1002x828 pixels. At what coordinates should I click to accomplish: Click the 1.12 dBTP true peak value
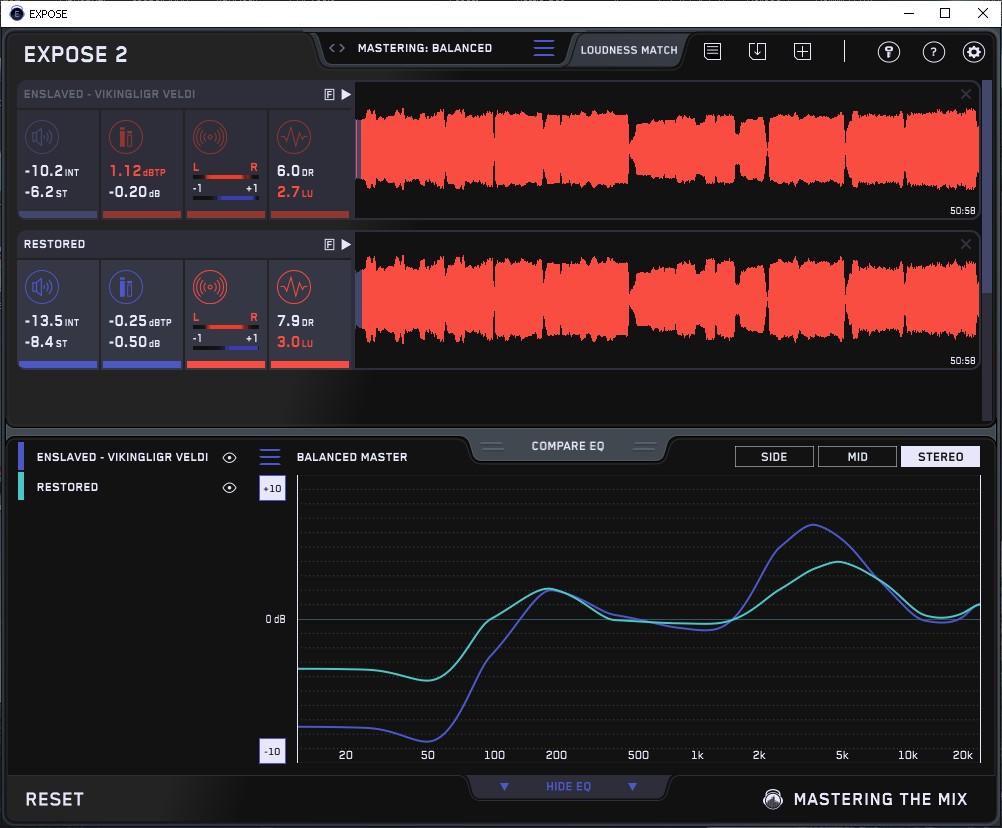137,171
